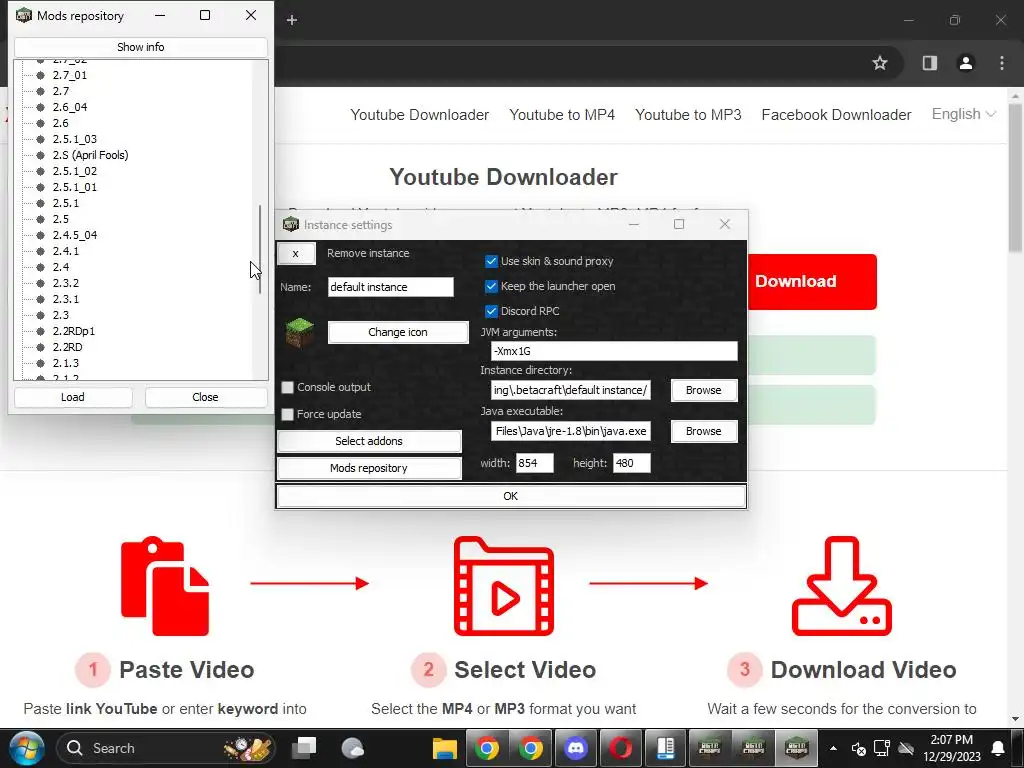Click the grass block instance icon

pos(300,332)
